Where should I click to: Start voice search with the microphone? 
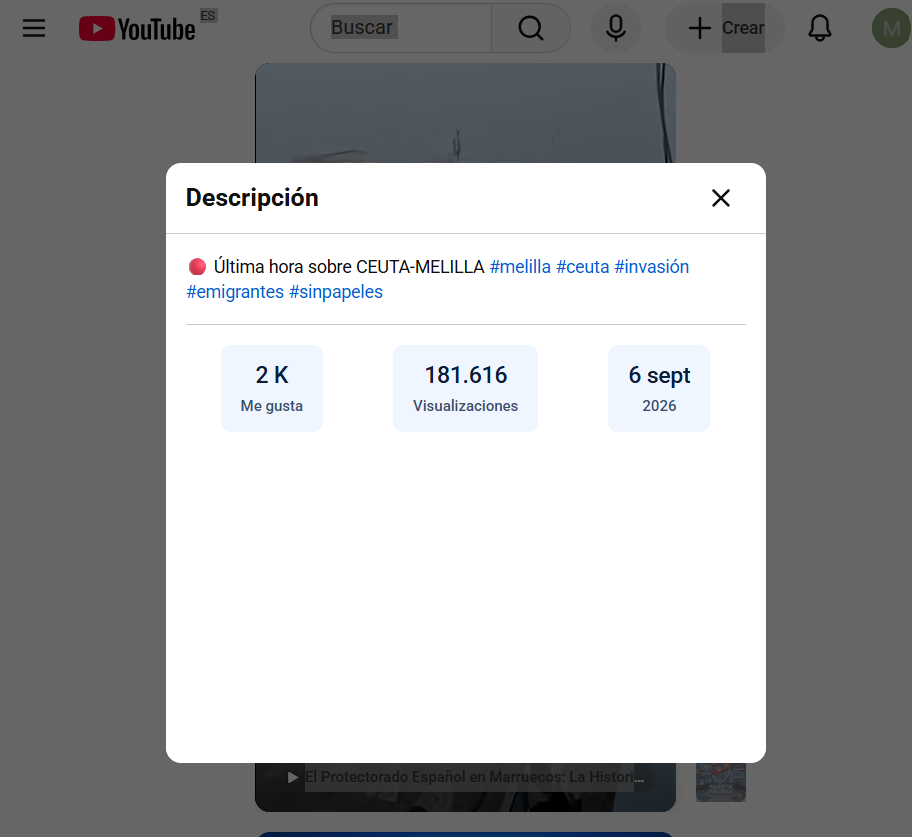(615, 28)
